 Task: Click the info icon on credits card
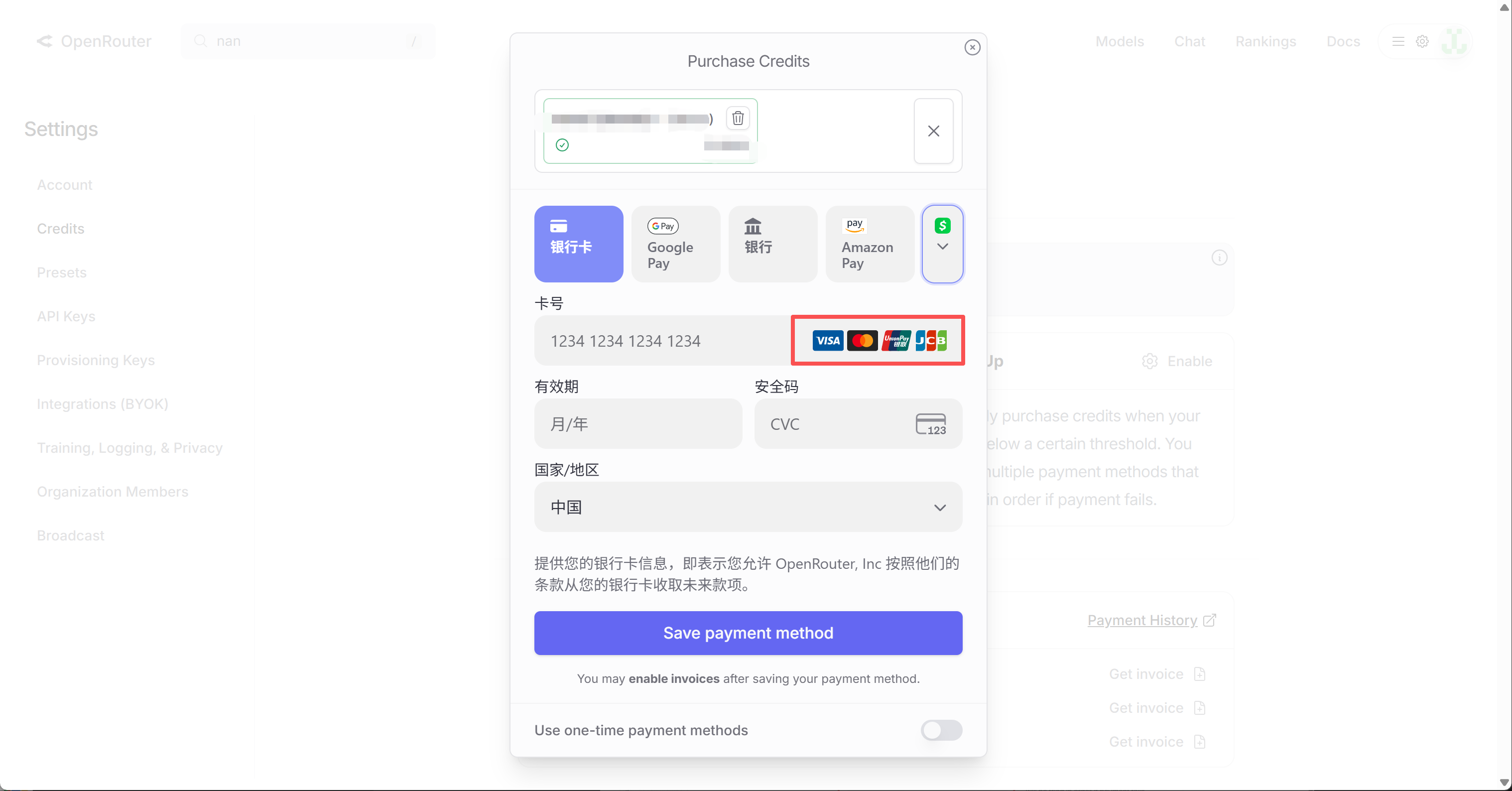coord(1219,258)
